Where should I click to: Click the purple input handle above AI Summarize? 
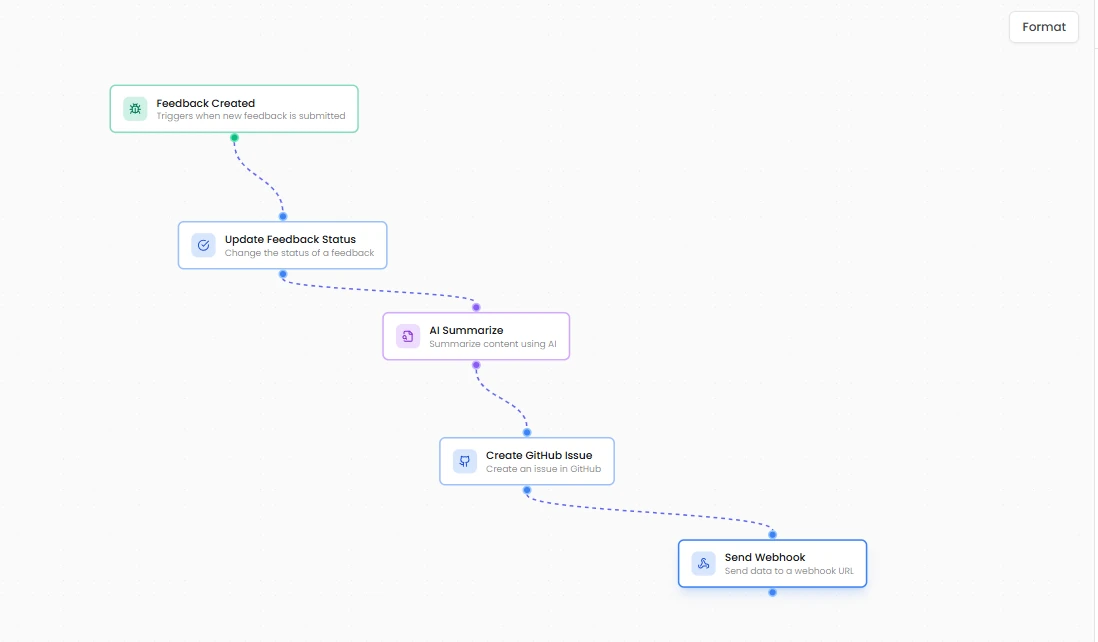click(476, 307)
